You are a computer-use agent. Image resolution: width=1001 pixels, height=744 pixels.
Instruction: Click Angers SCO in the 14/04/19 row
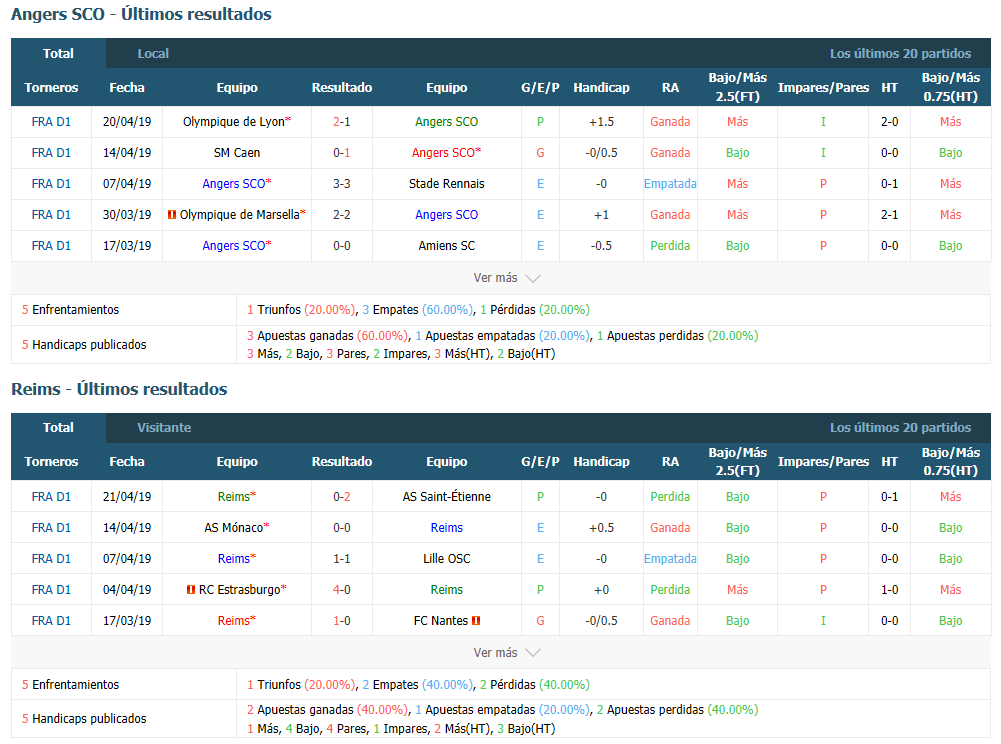pos(444,153)
